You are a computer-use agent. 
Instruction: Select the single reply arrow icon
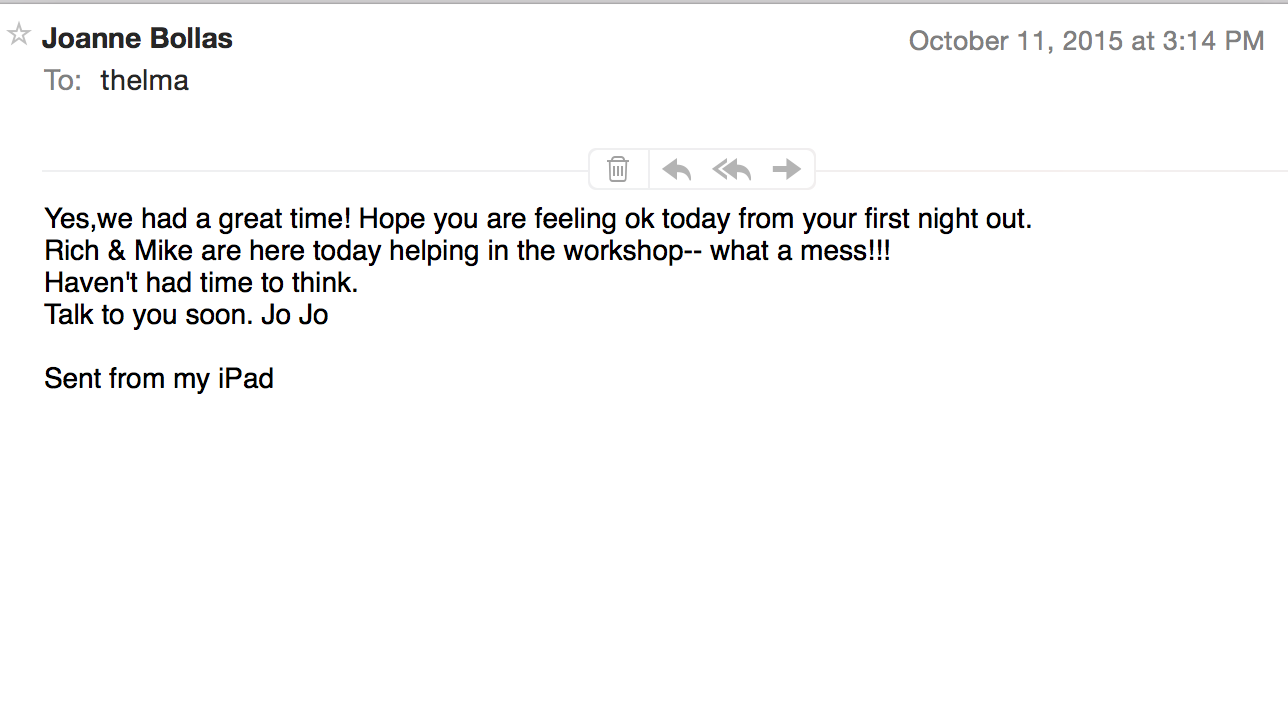[676, 168]
